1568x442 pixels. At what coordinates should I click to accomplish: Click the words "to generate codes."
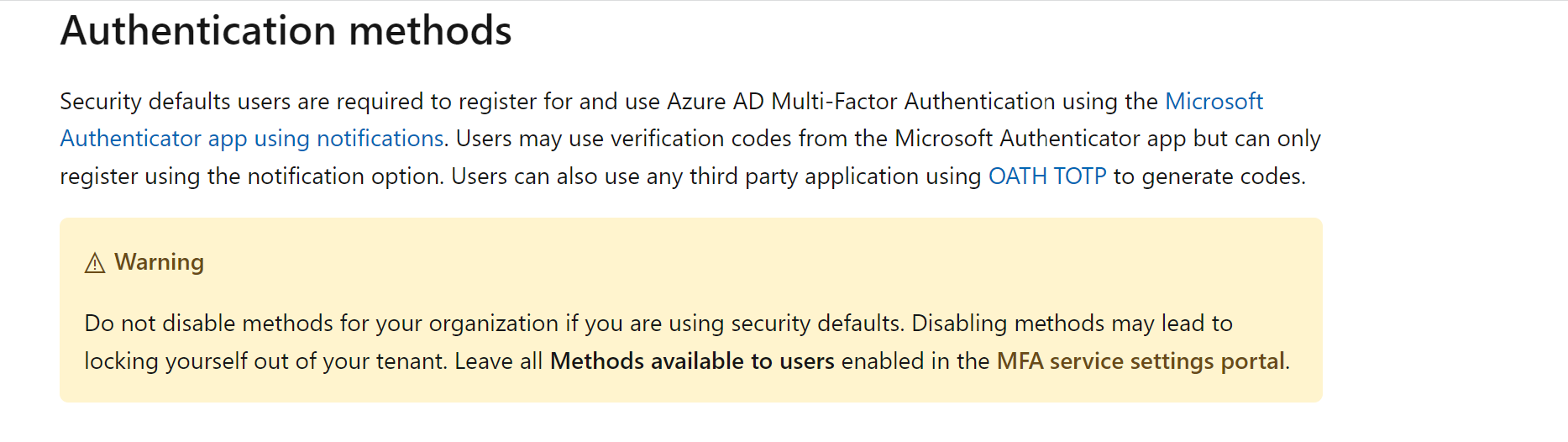coord(1209,176)
